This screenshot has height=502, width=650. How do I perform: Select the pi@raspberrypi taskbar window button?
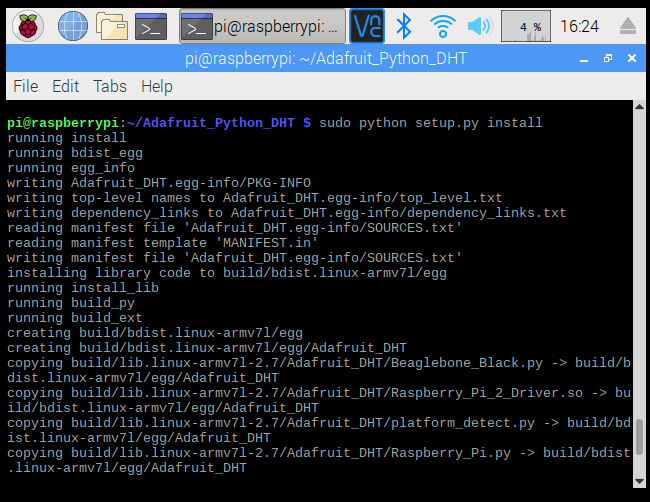262,27
